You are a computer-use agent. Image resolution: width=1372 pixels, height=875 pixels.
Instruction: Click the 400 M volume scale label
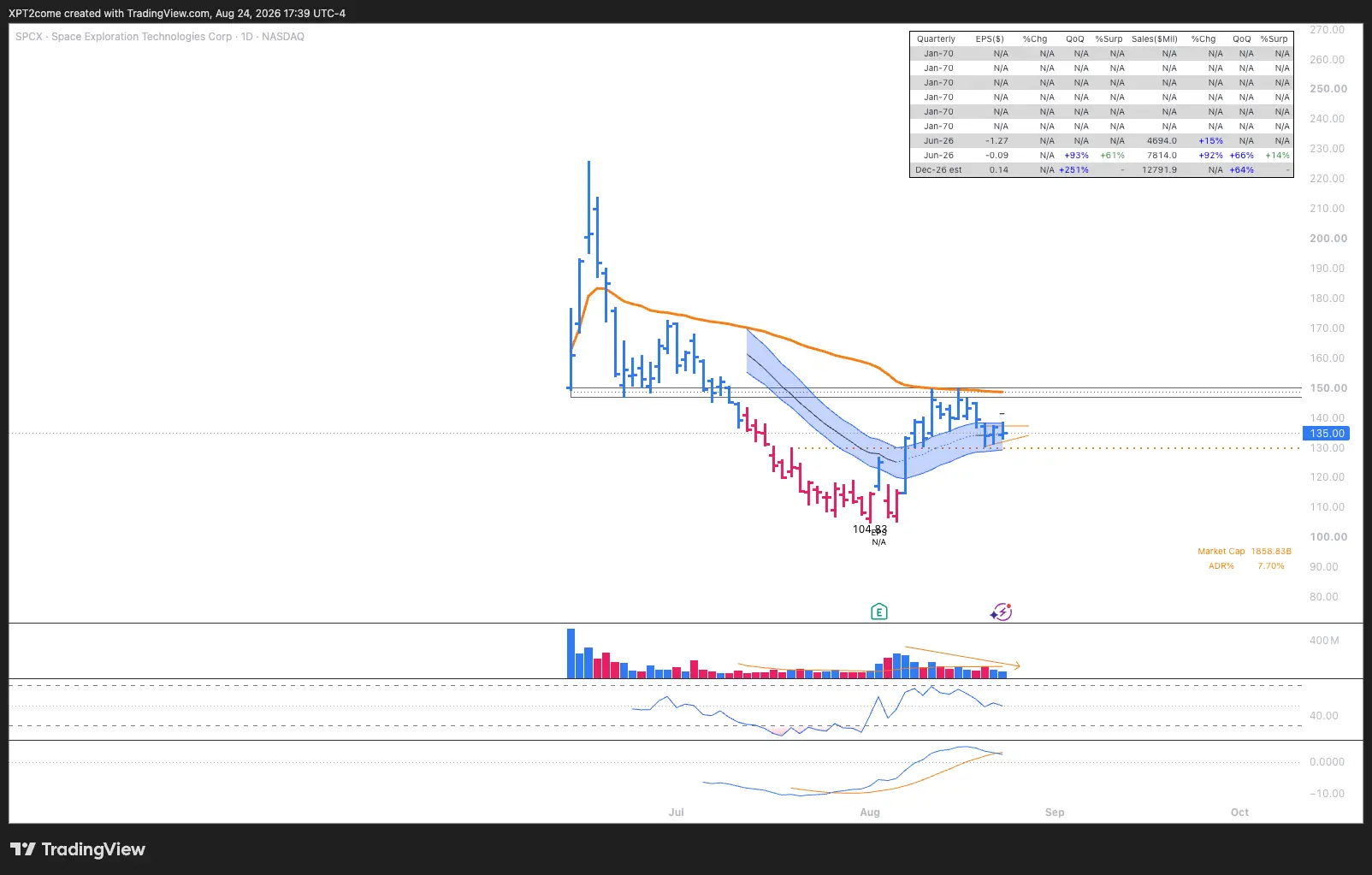1324,641
